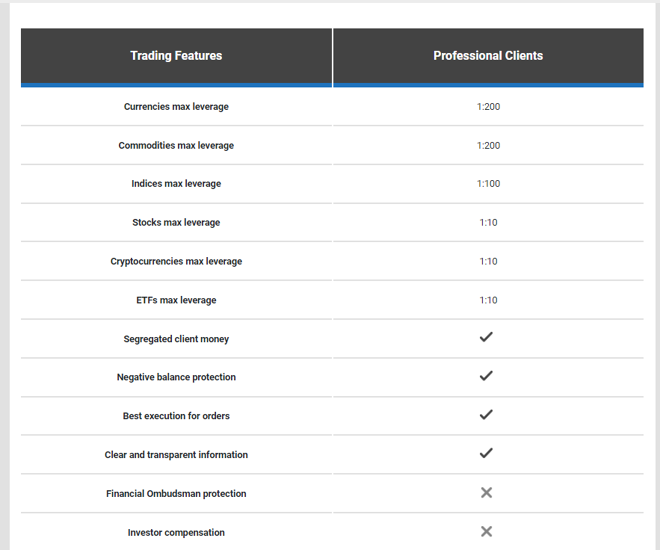The width and height of the screenshot is (660, 550).
Task: Click the ETFs 1:10 leverage value
Action: [x=488, y=300]
